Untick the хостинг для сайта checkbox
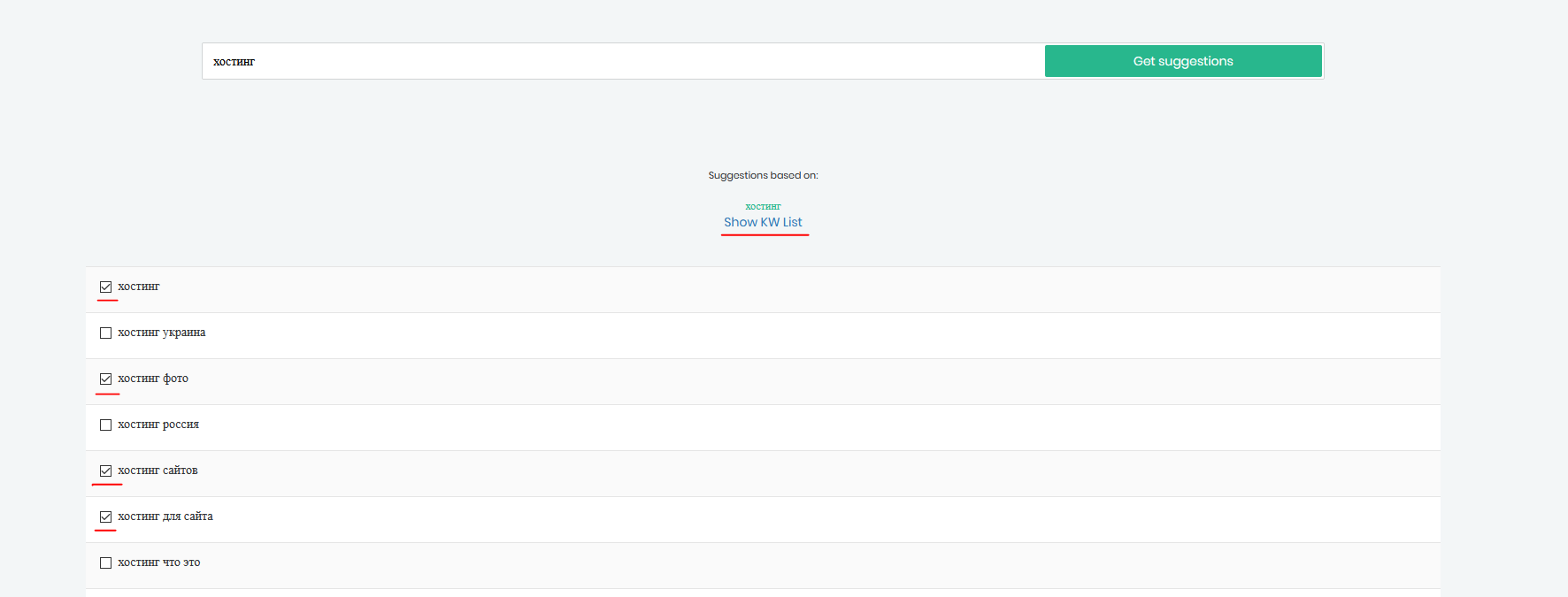 (x=106, y=517)
